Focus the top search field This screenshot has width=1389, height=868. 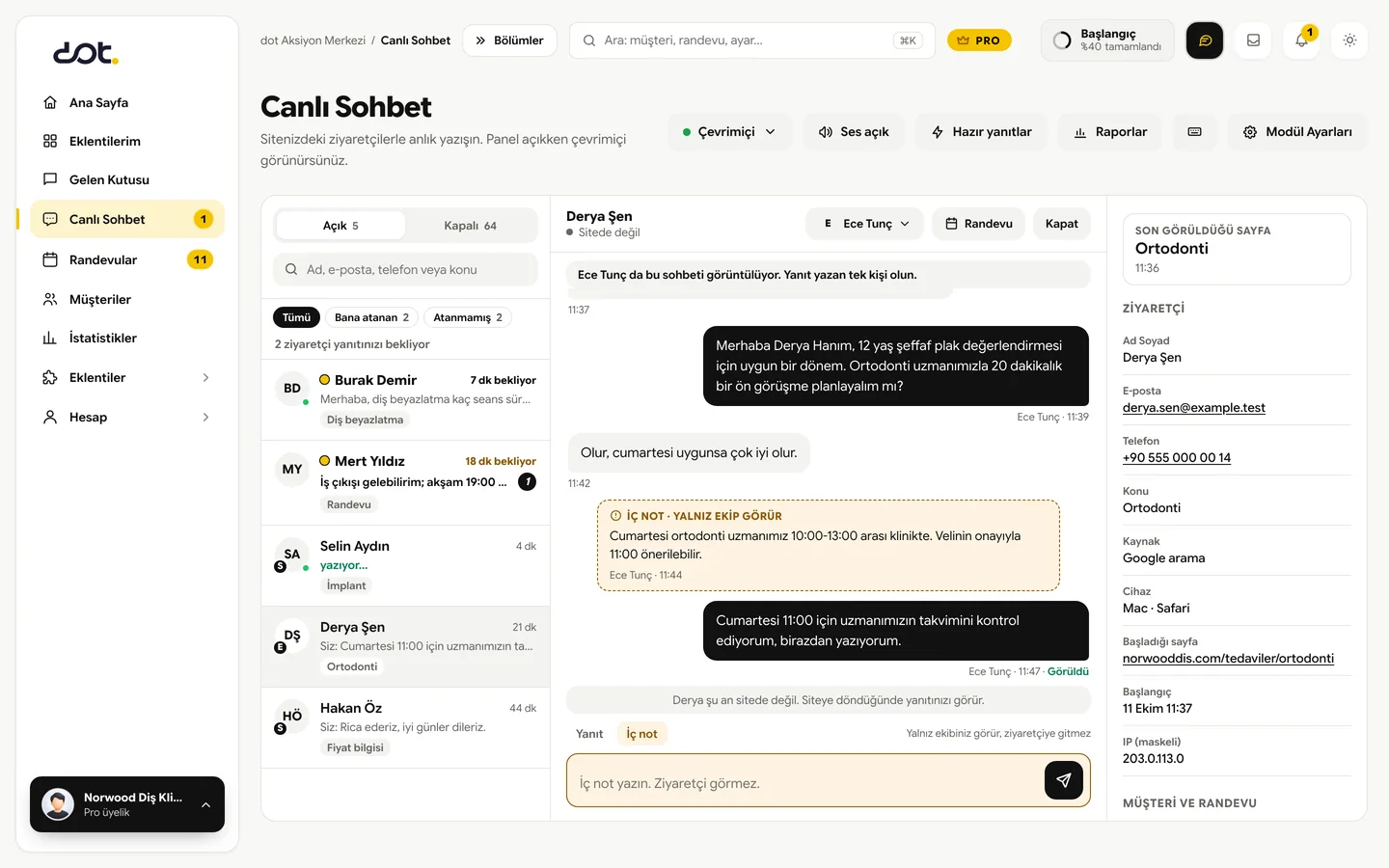point(752,41)
